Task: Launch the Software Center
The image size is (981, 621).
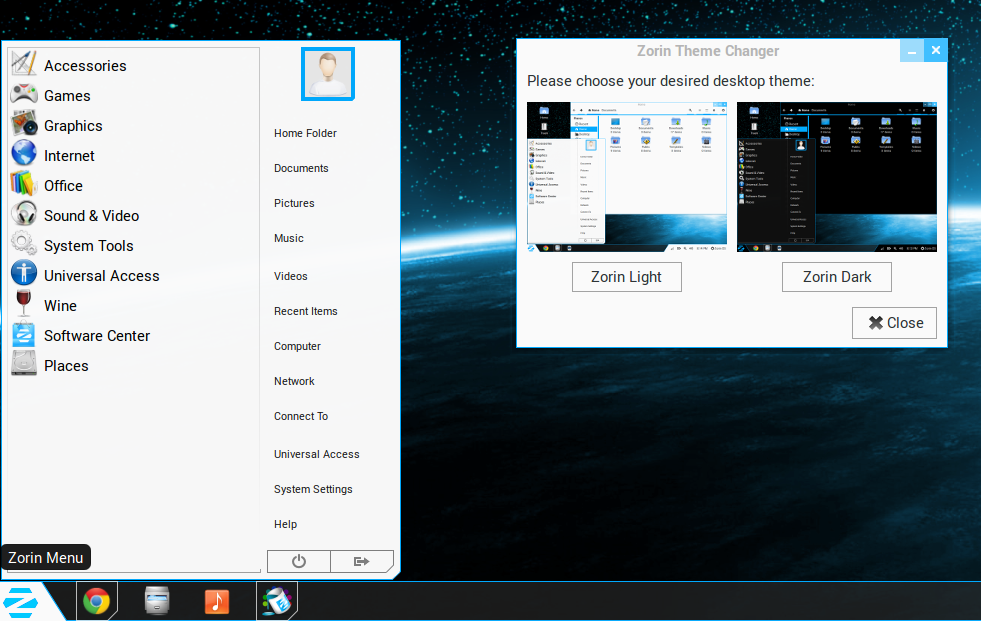Action: 96,335
